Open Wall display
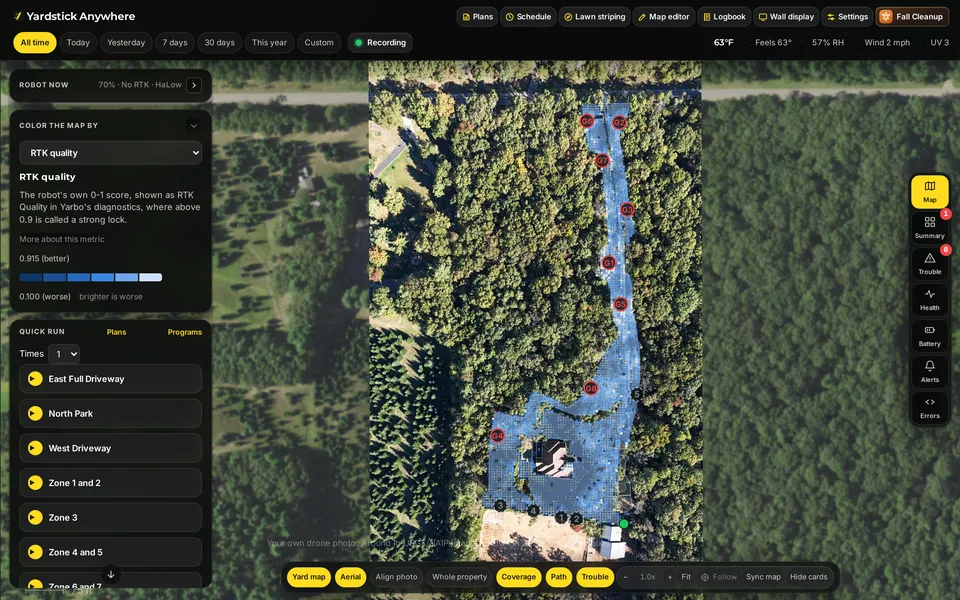Viewport: 960px width, 600px height. pyautogui.click(x=786, y=17)
